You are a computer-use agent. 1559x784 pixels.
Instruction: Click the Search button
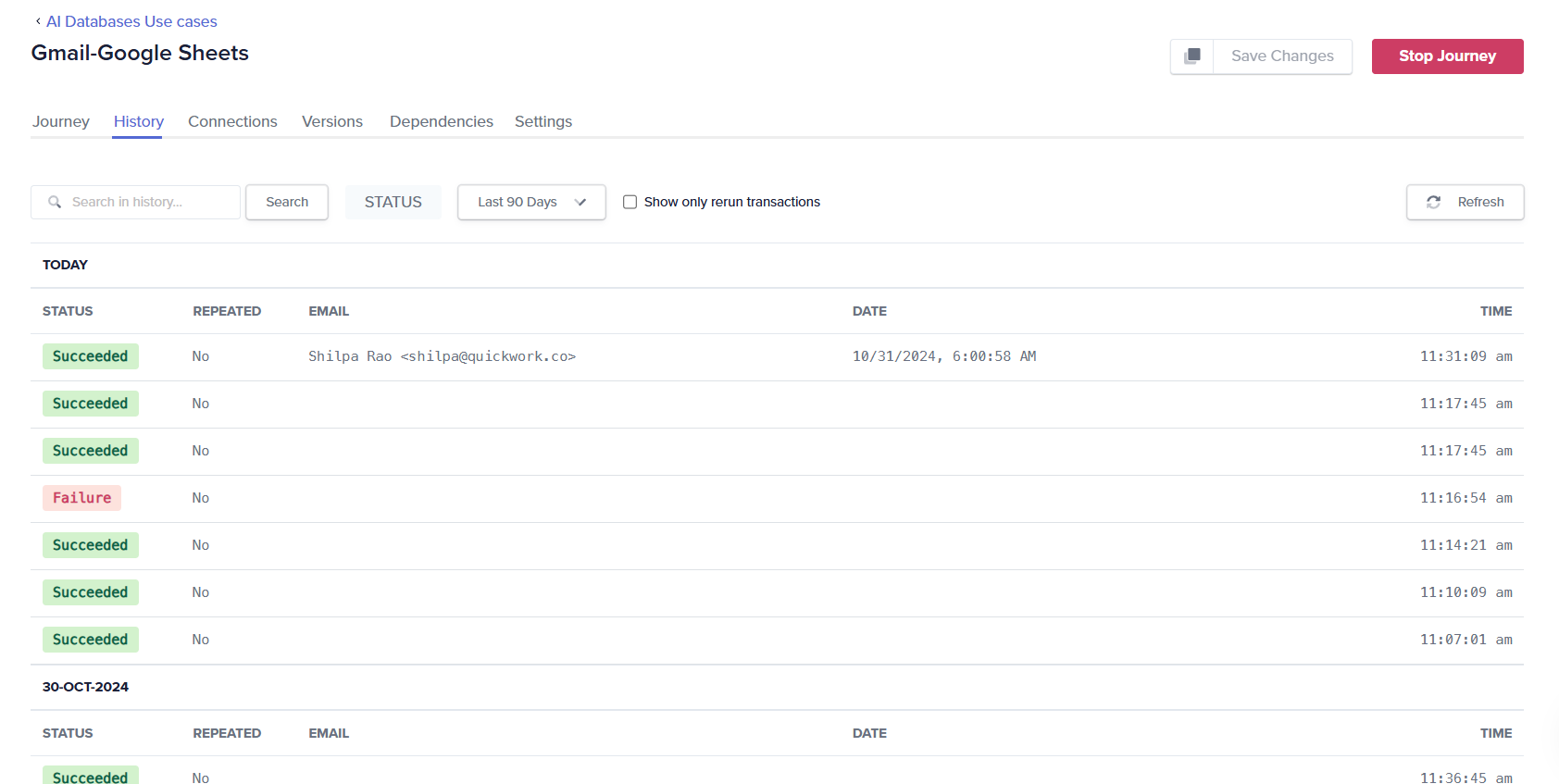287,202
